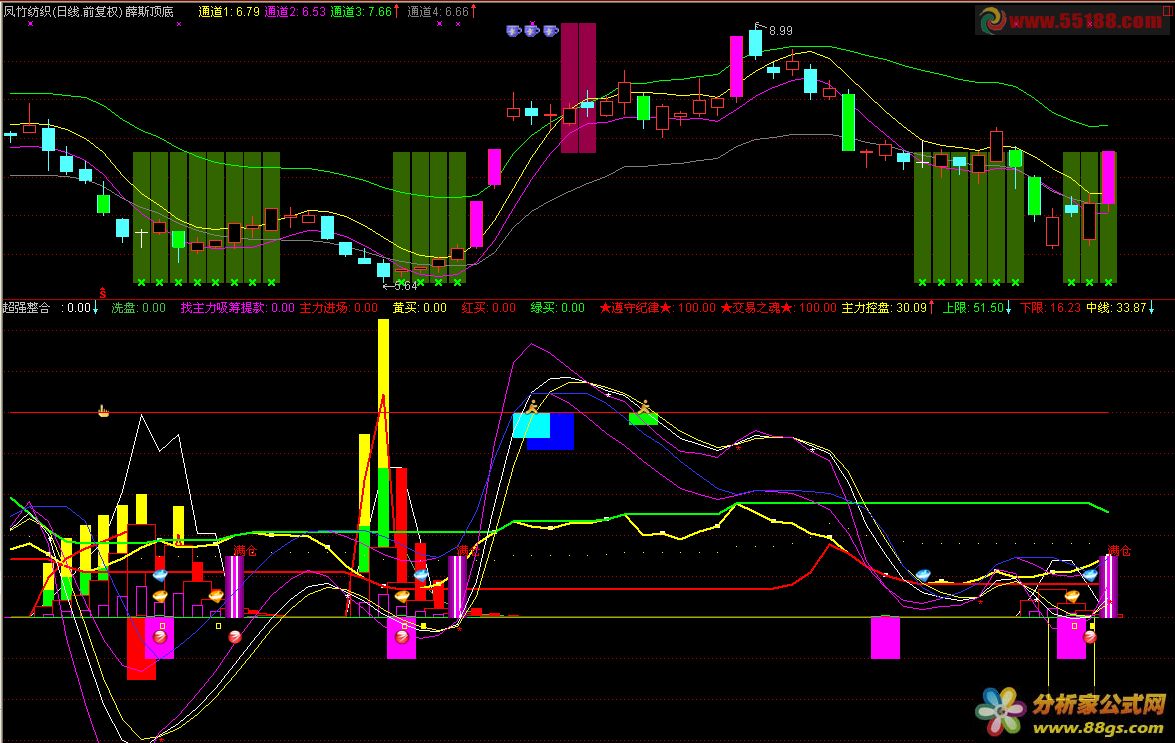Click the 主力控盘: 30.09 indicator value
This screenshot has width=1175, height=743.
[884, 308]
